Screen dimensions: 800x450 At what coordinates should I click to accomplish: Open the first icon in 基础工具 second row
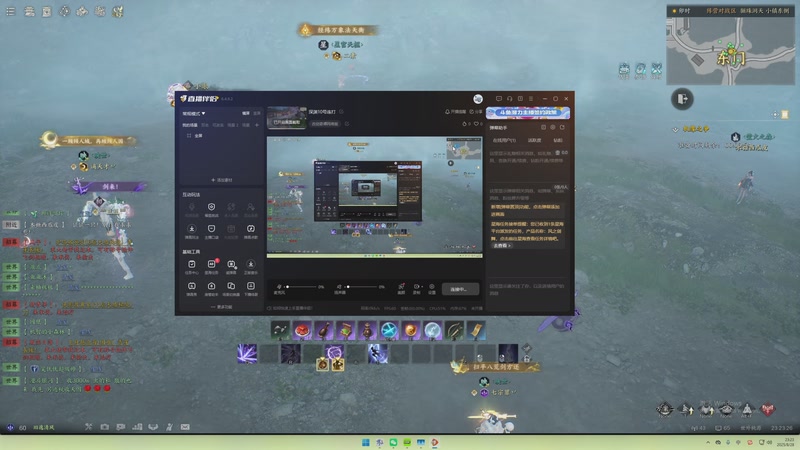click(x=192, y=287)
